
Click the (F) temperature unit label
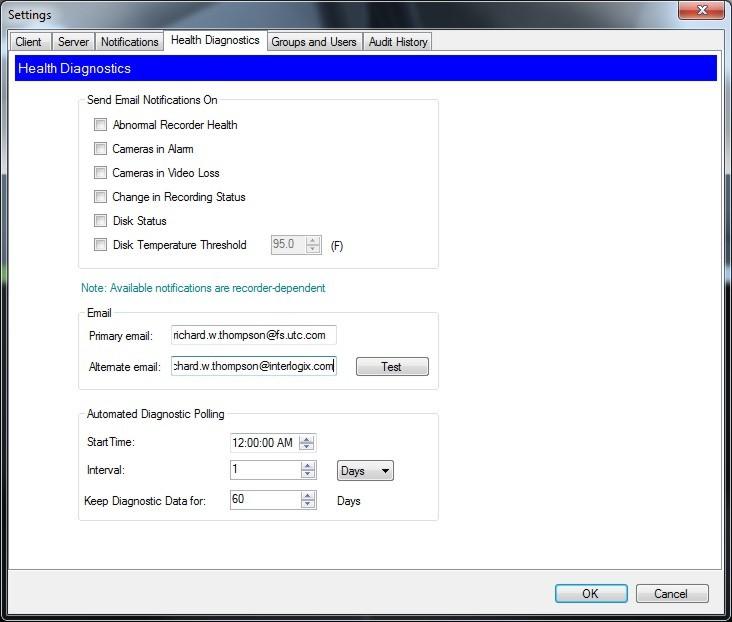coord(337,246)
